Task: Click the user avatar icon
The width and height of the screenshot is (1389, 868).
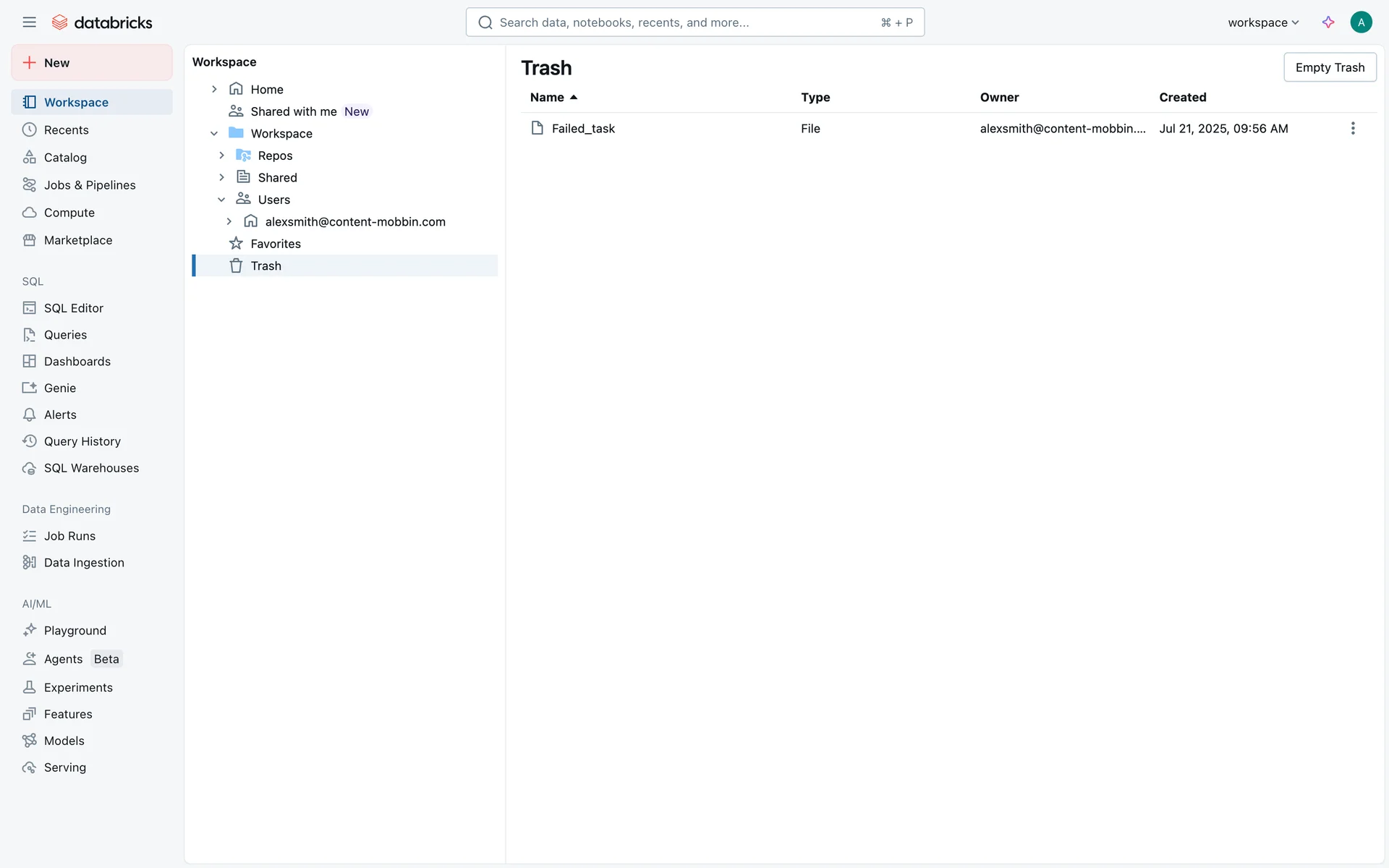Action: [x=1361, y=22]
